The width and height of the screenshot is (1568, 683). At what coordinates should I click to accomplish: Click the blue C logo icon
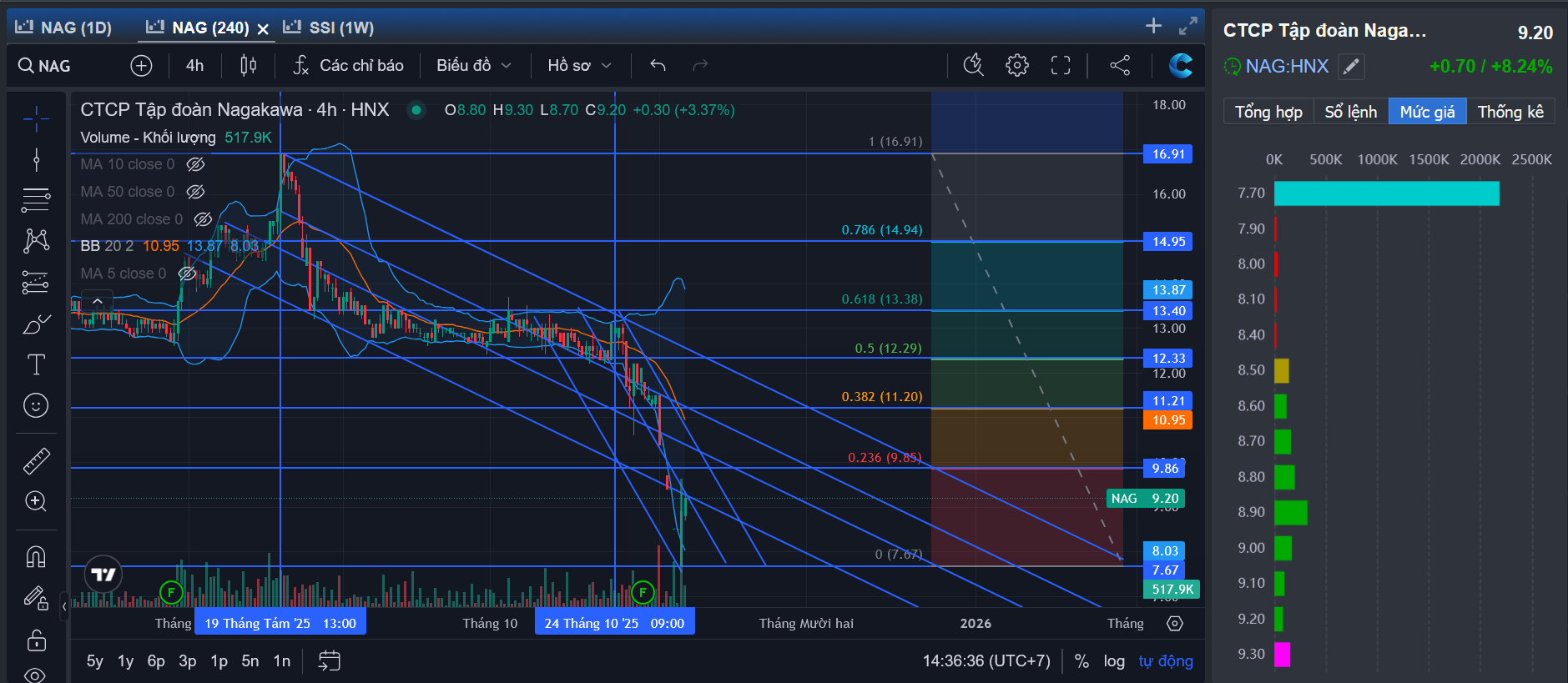pyautogui.click(x=1181, y=65)
